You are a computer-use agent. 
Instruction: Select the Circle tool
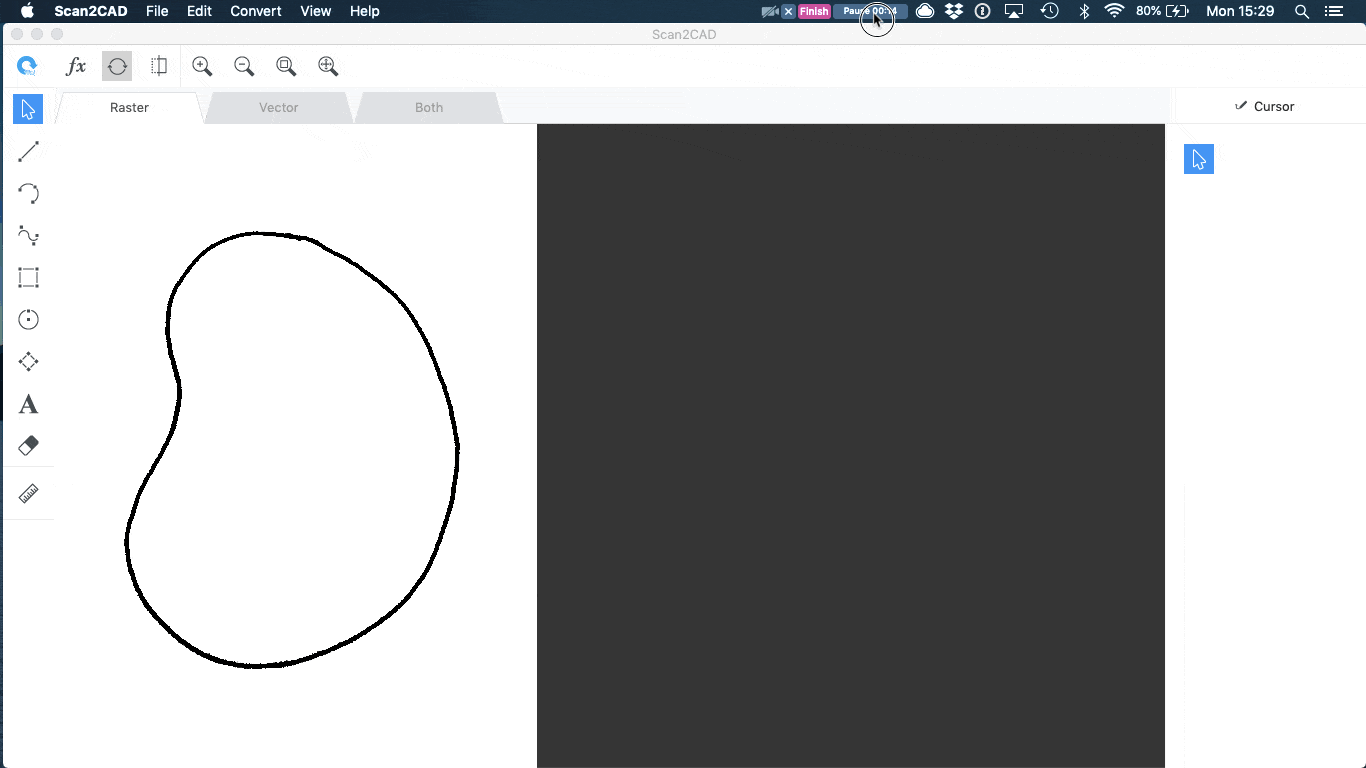28,320
